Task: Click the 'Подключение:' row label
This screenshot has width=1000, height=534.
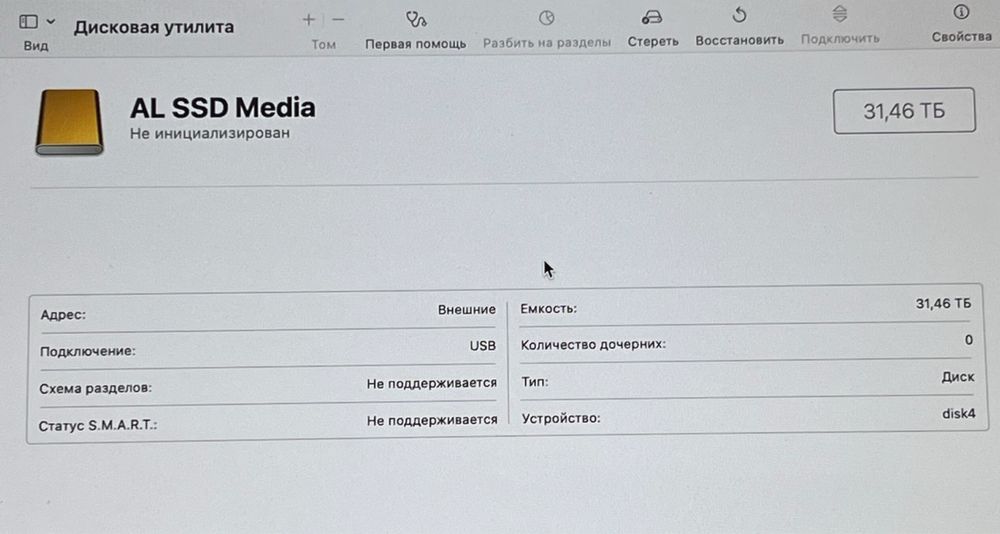Action: (87, 352)
